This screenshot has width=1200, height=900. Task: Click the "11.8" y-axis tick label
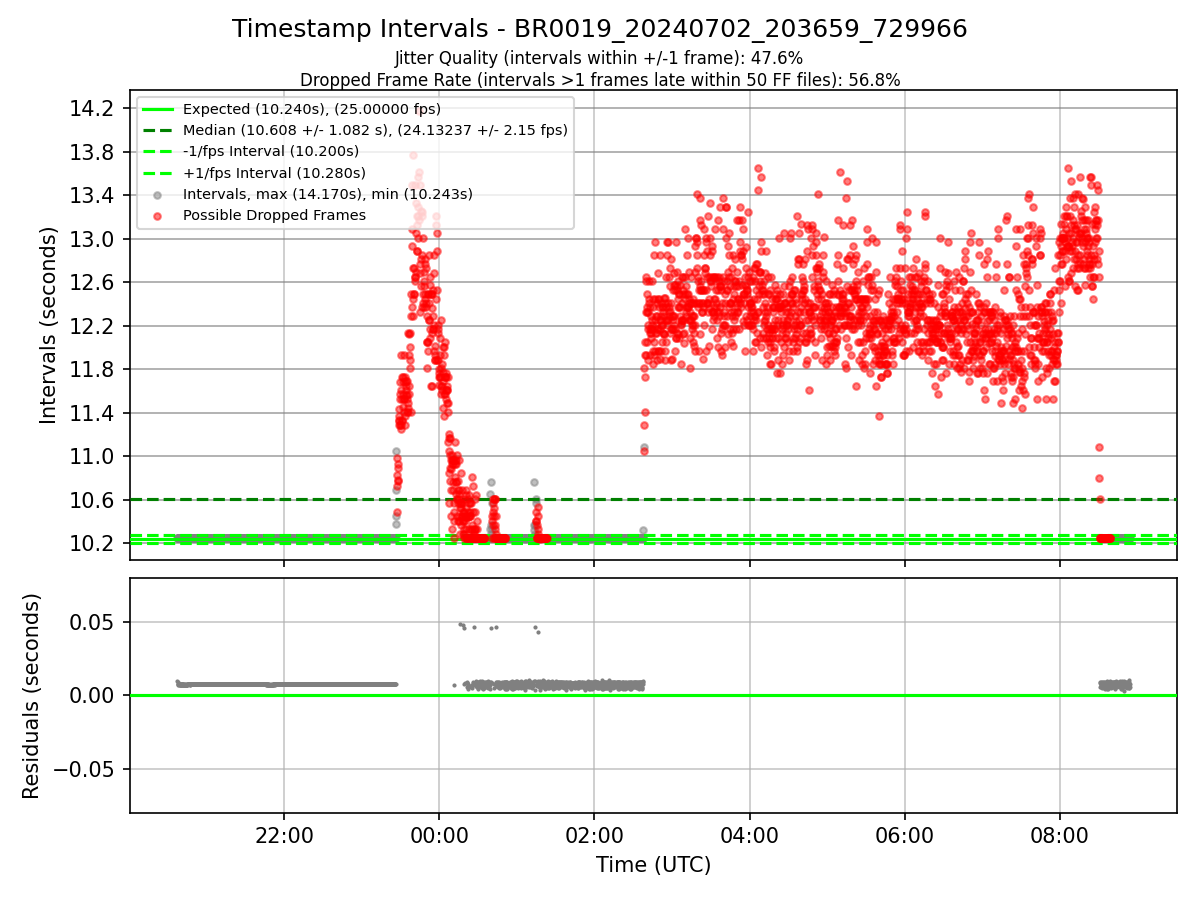(x=91, y=369)
